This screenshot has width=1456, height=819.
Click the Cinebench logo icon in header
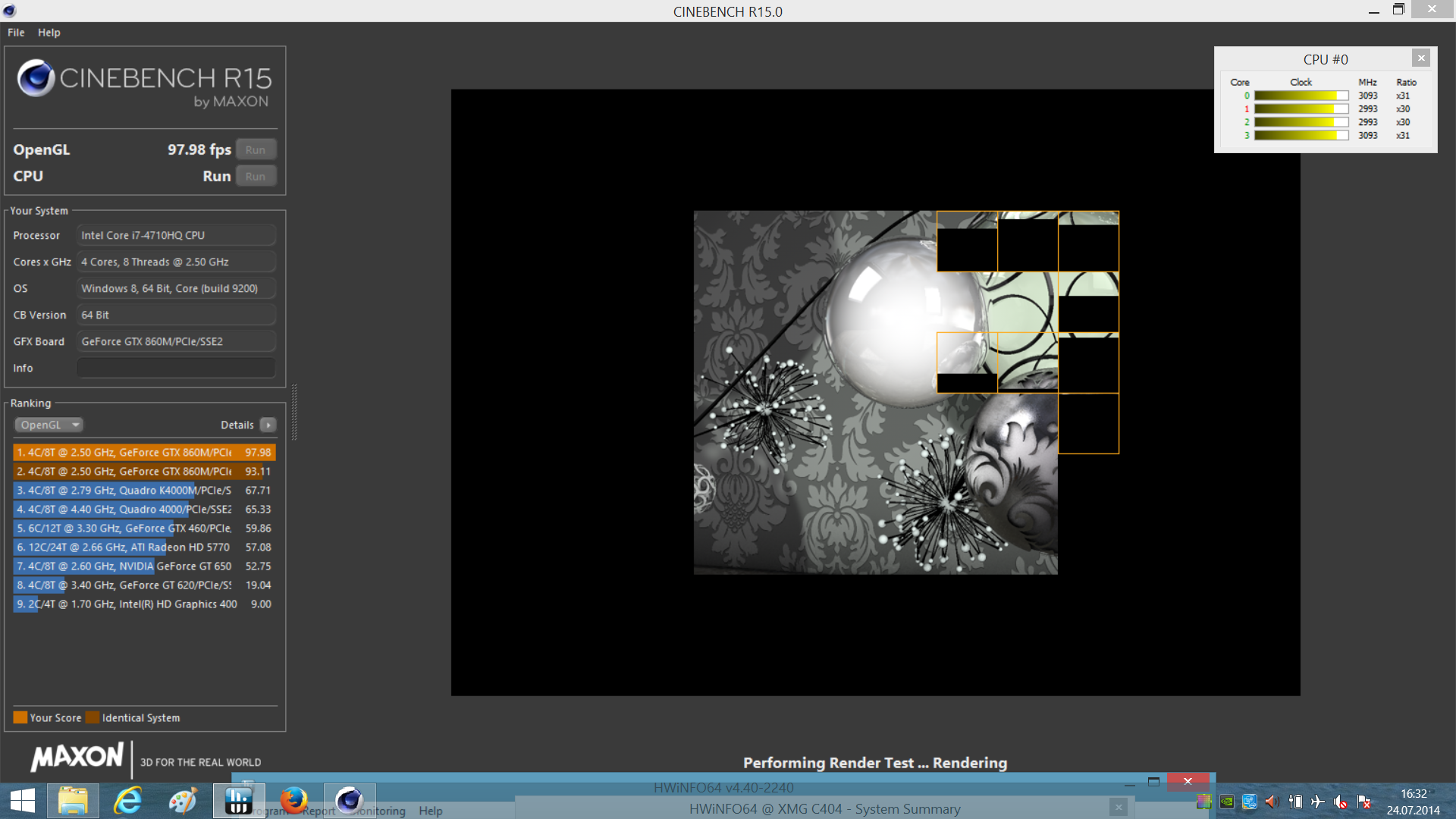click(36, 78)
